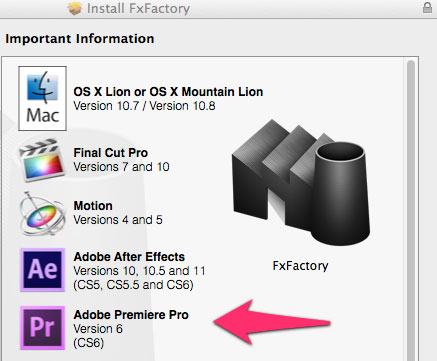Click the Mac Finder icon
The height and width of the screenshot is (361, 437).
[42, 98]
